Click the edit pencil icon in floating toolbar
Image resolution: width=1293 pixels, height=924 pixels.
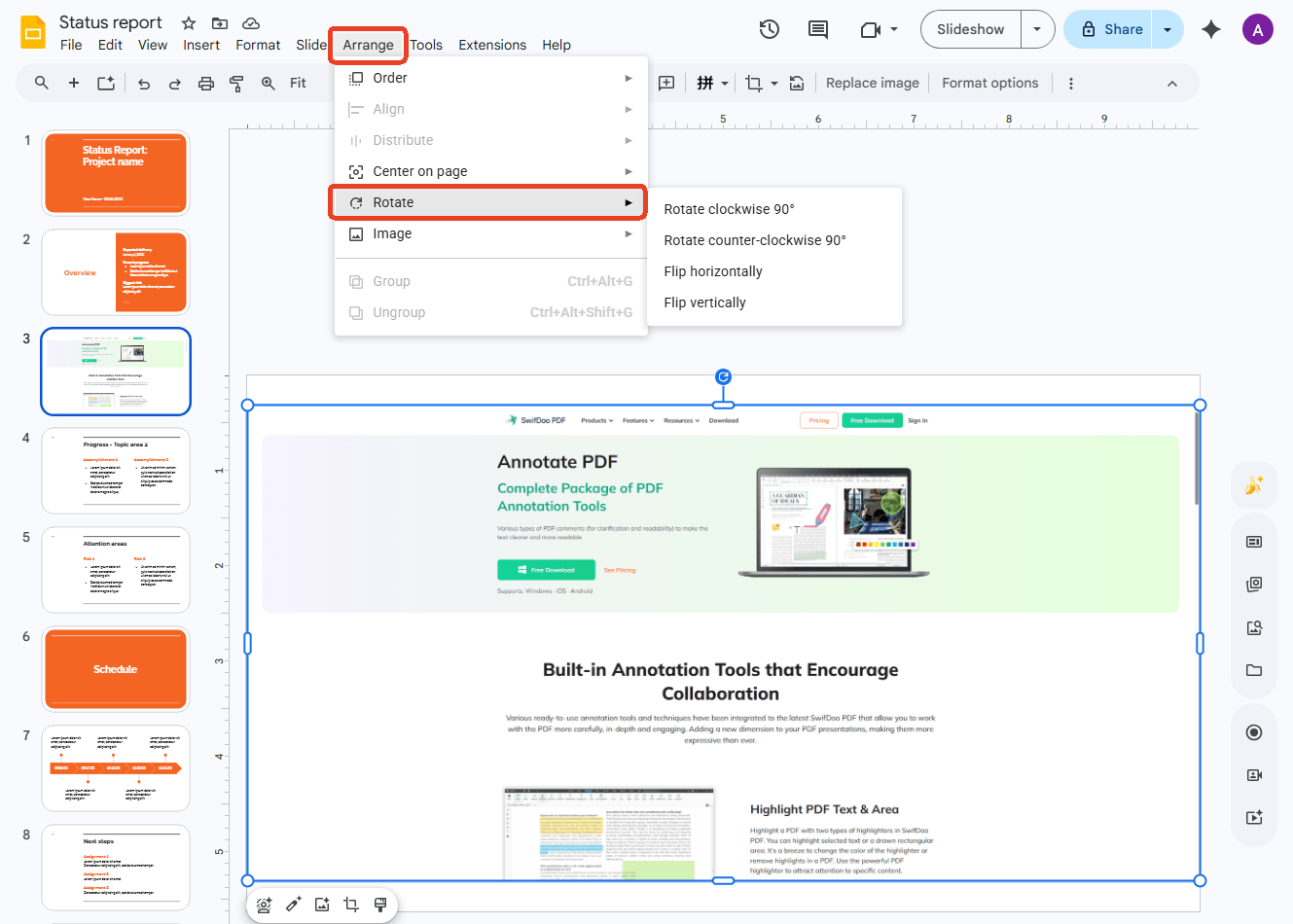(293, 905)
